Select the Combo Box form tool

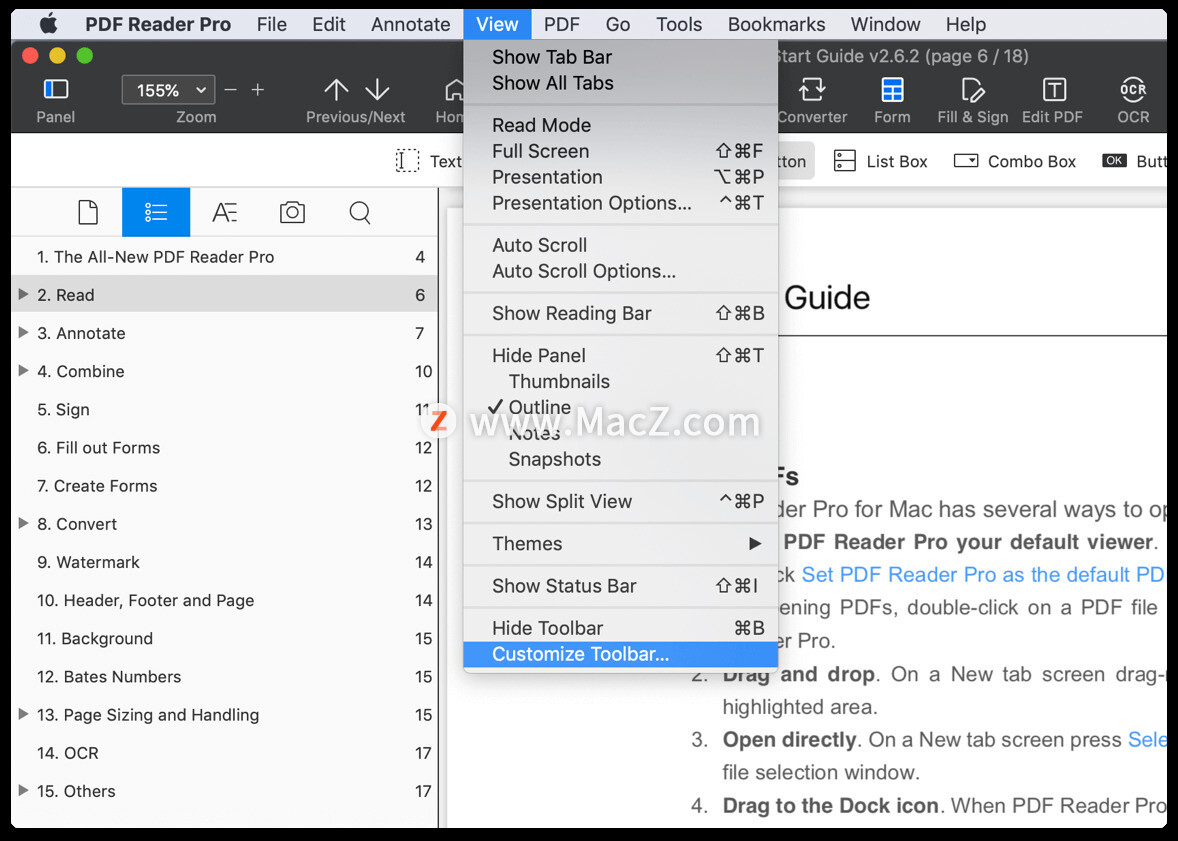(x=1014, y=161)
